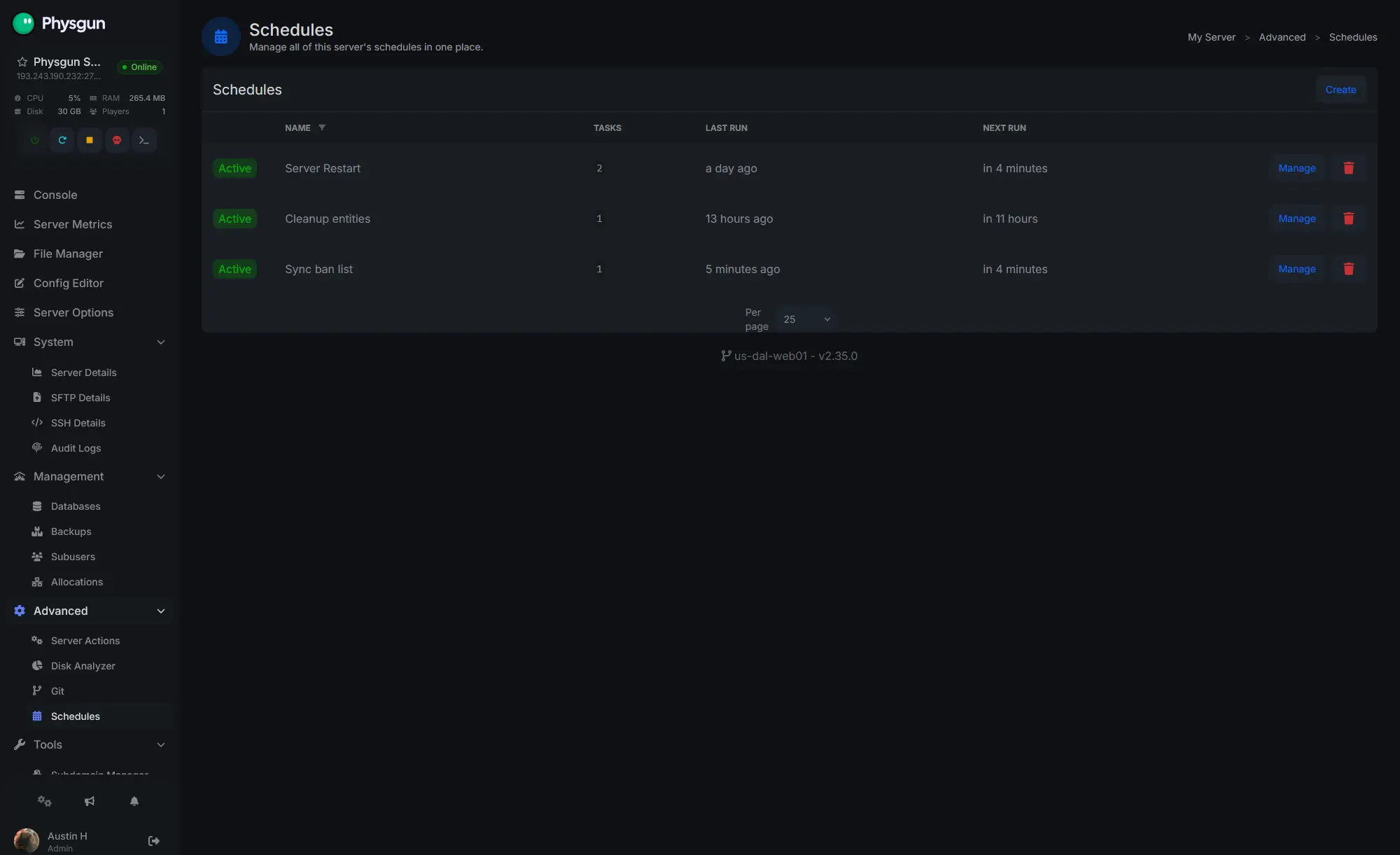
Task: Click the logout icon next to Austin H
Action: point(154,841)
